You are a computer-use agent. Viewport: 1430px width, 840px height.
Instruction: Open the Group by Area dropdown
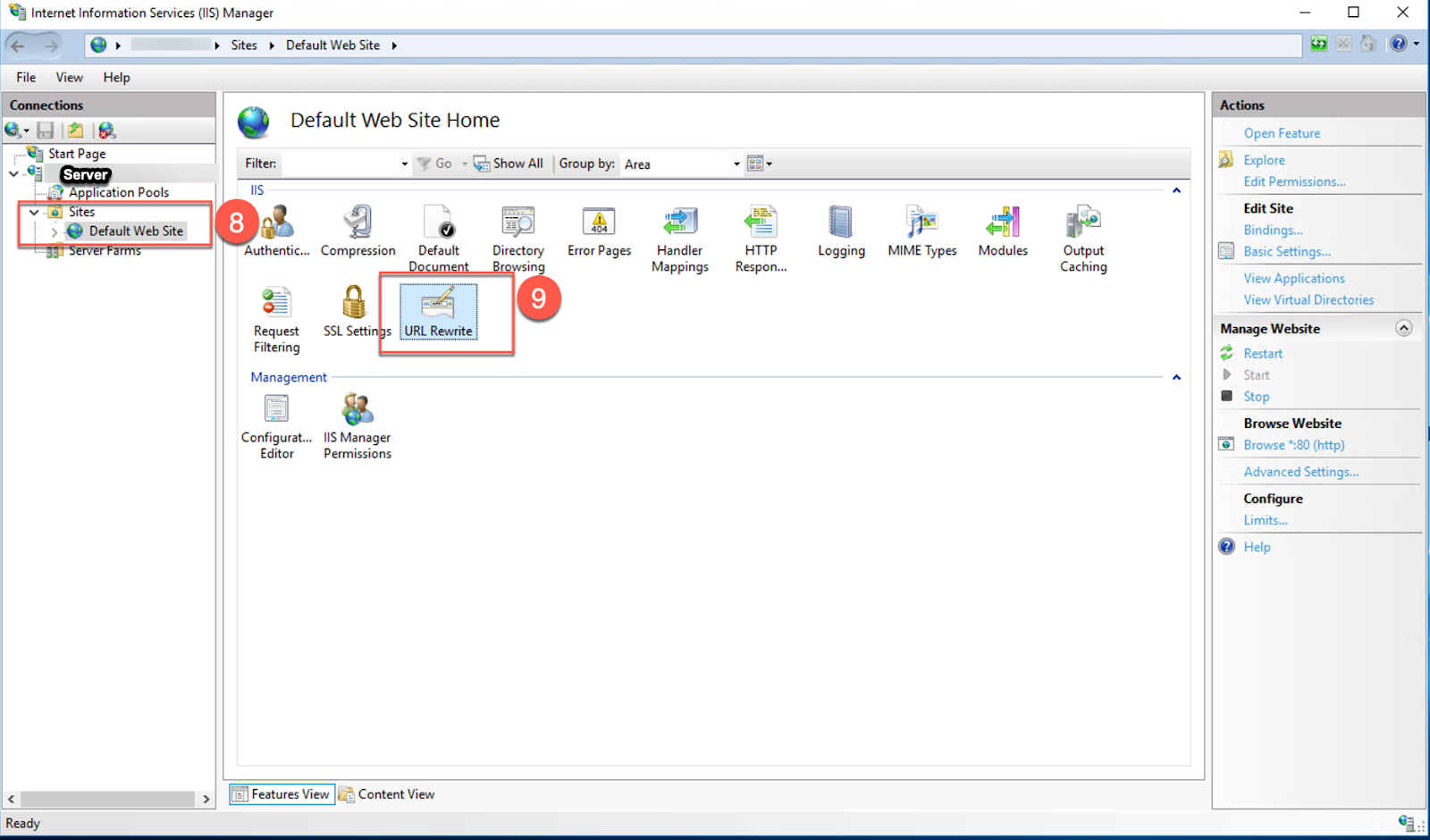(736, 164)
